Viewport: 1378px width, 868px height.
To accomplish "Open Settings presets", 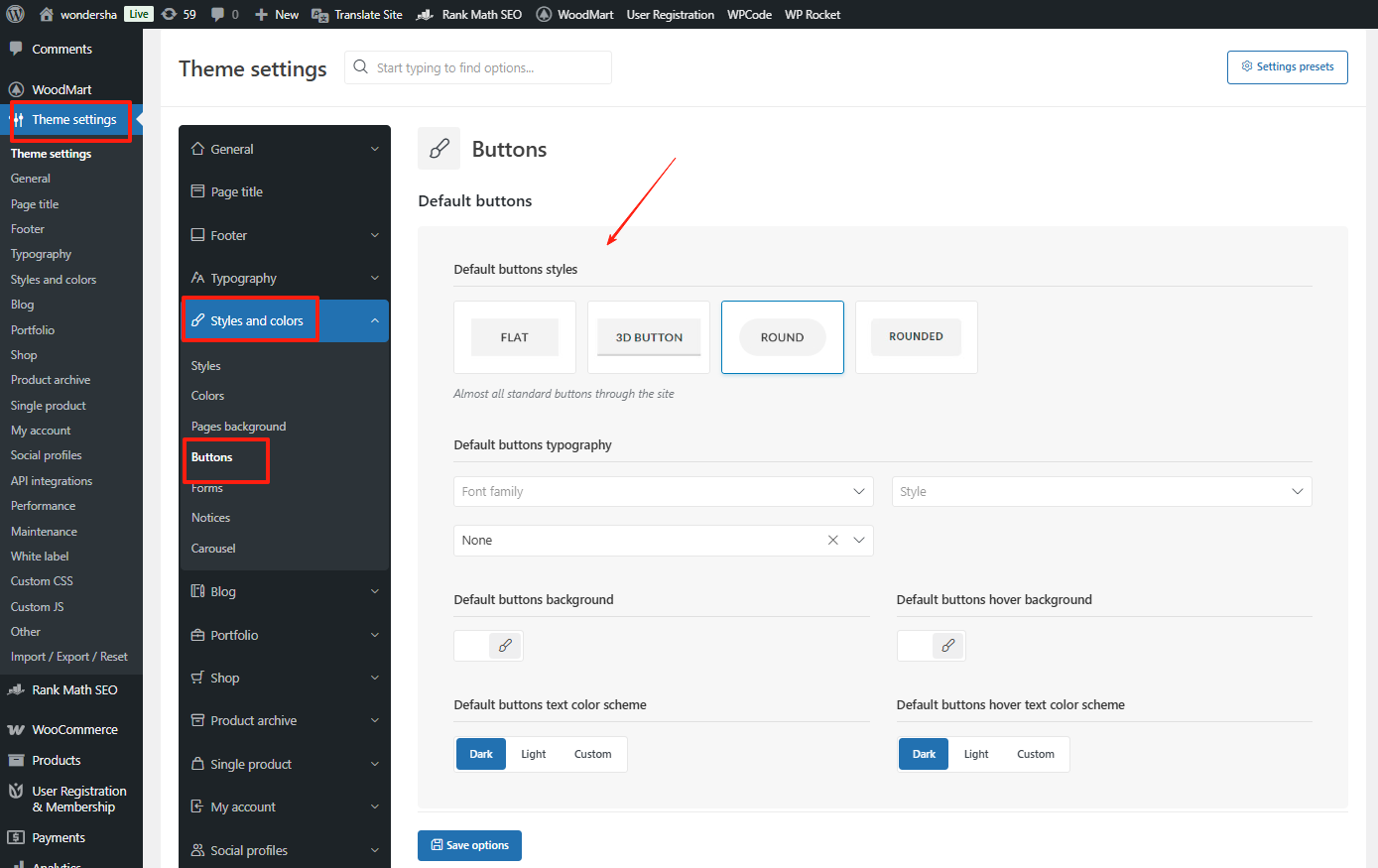I will (x=1287, y=66).
